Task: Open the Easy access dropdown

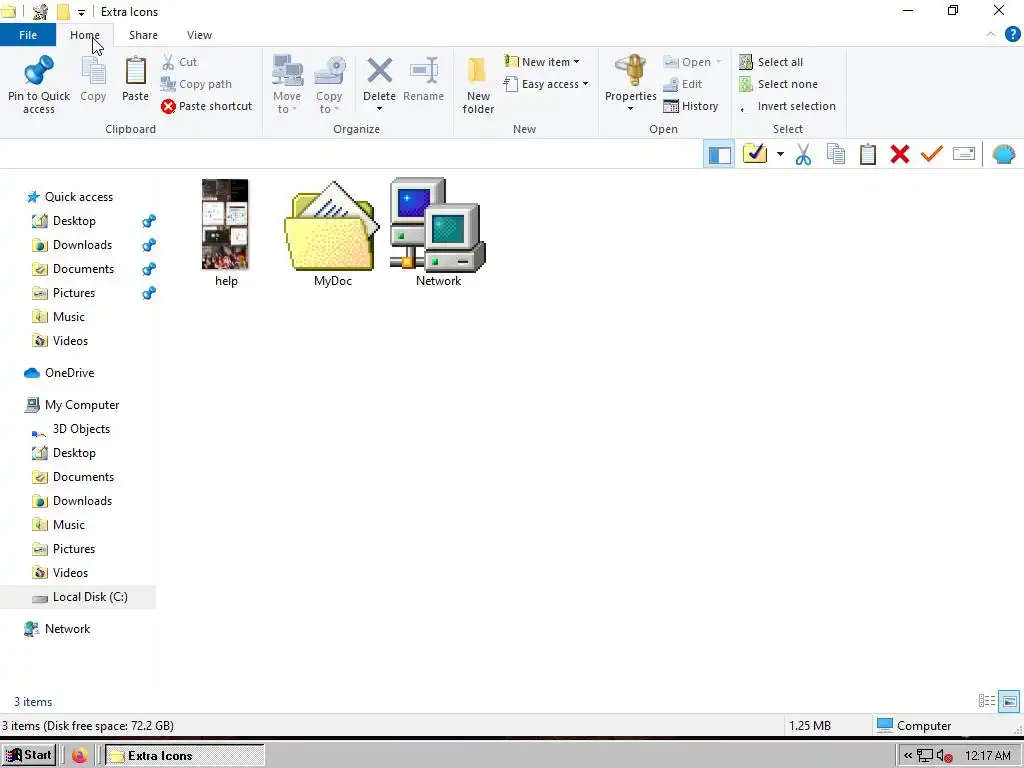Action: (x=585, y=84)
